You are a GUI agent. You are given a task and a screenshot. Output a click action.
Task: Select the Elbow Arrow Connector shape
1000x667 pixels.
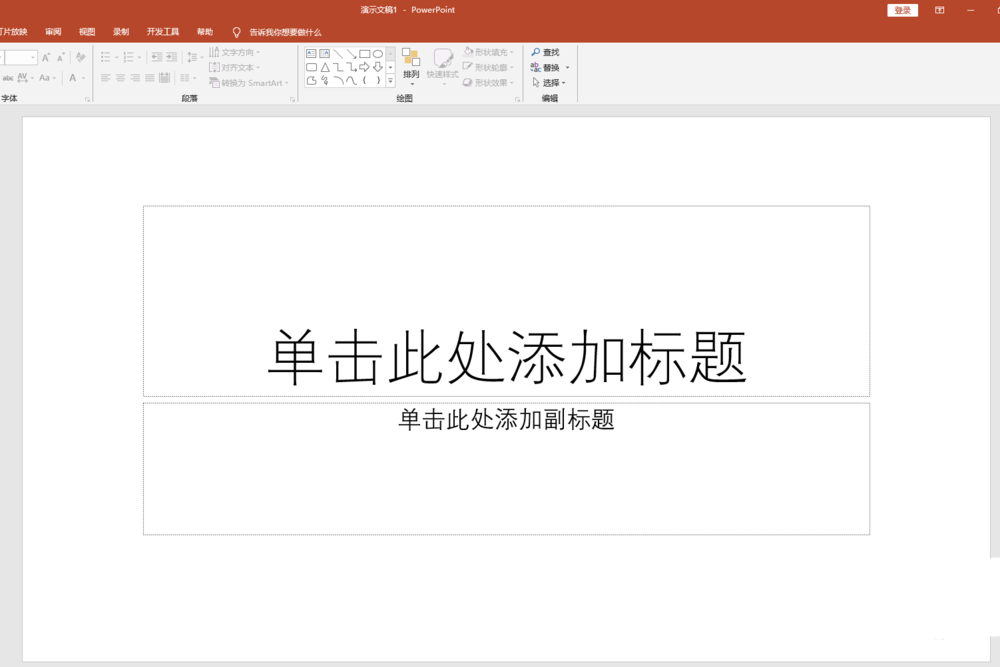coord(351,67)
